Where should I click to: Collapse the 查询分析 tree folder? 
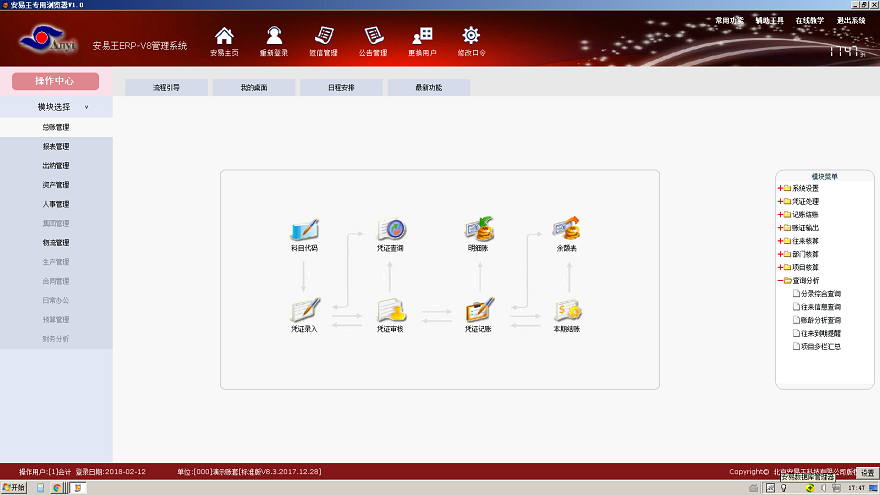pyautogui.click(x=780, y=281)
